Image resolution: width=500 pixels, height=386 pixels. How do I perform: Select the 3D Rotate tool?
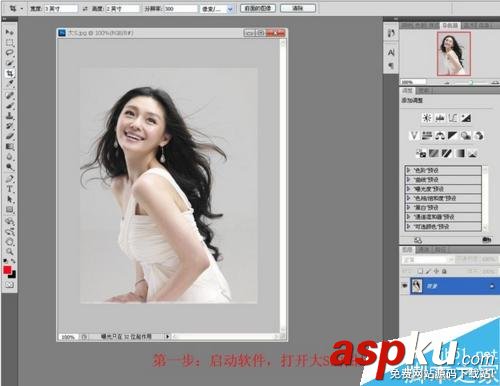point(9,221)
